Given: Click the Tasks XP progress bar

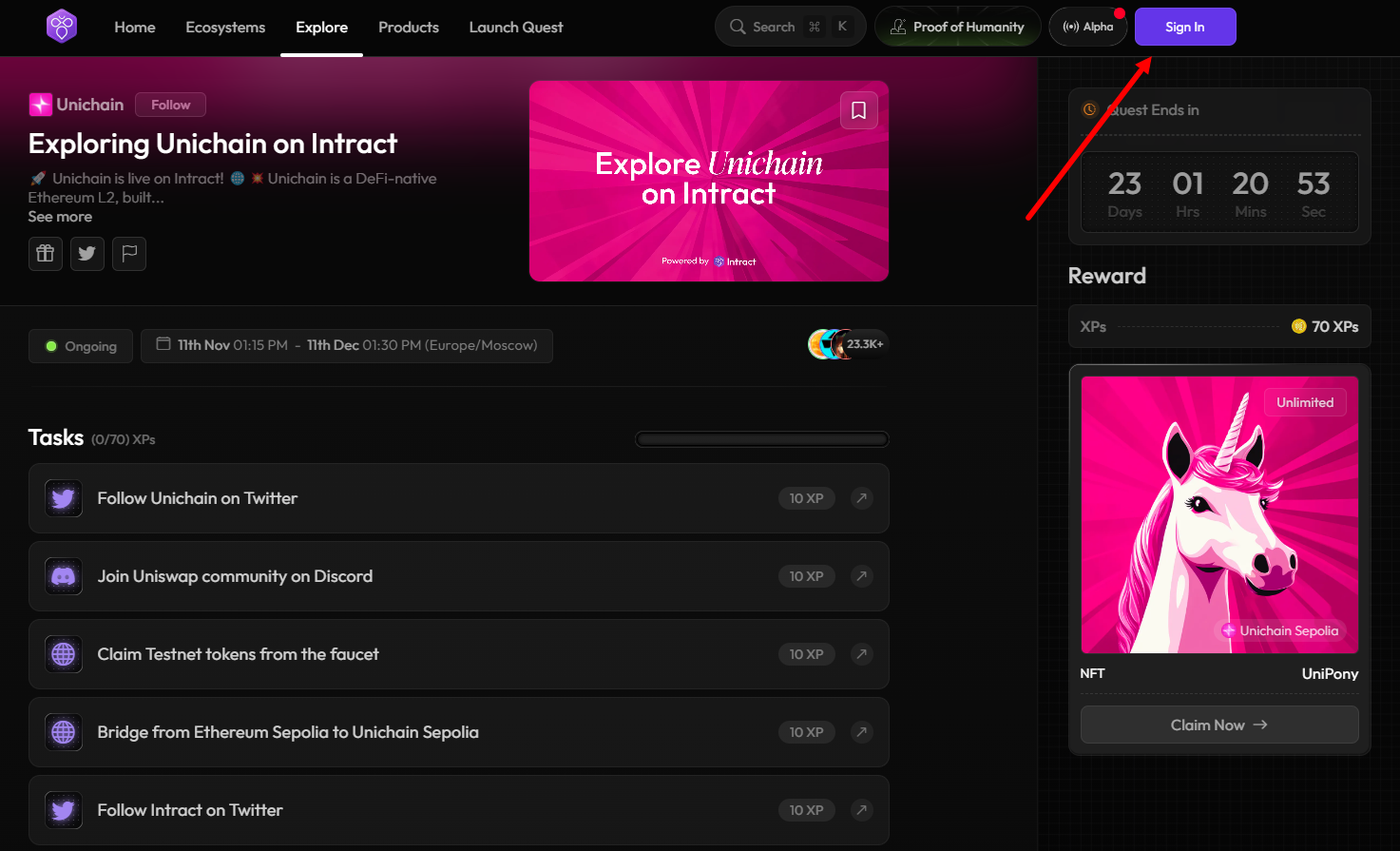Looking at the screenshot, I should click(761, 439).
